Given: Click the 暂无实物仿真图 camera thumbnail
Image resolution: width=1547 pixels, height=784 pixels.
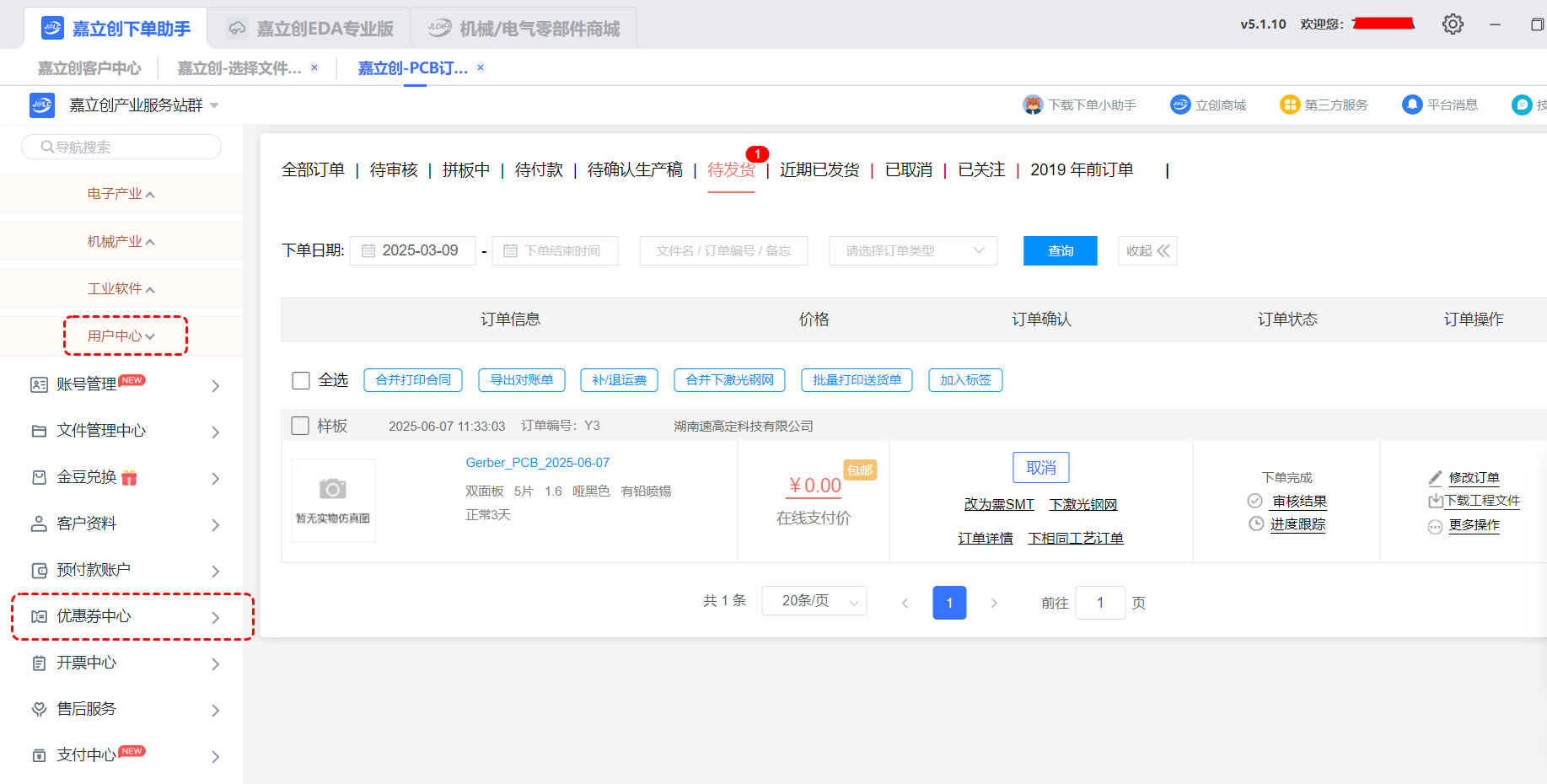Looking at the screenshot, I should pos(333,500).
